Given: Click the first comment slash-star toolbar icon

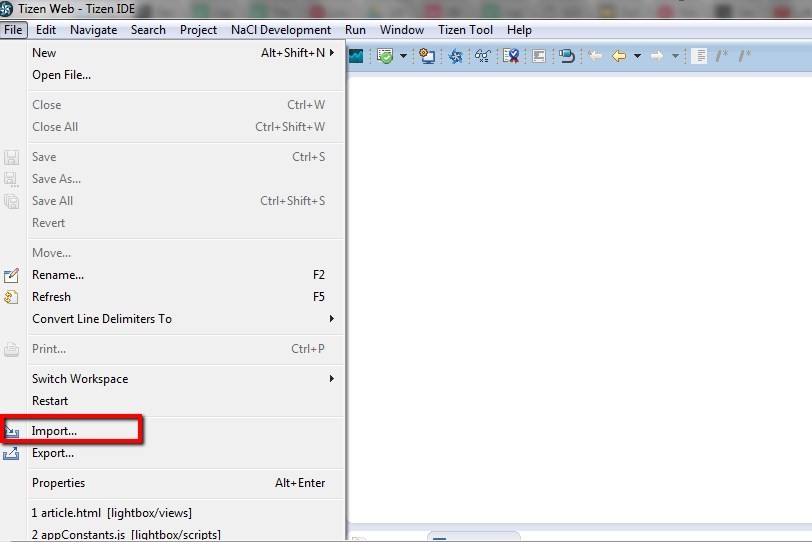Looking at the screenshot, I should click(722, 55).
